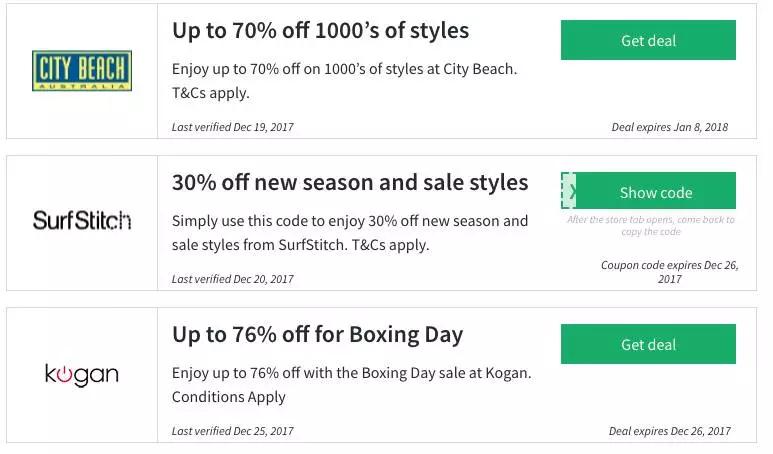This screenshot has width=773, height=454.
Task: Open the "Up to 70% off 1000's of styles" title
Action: [x=320, y=31]
